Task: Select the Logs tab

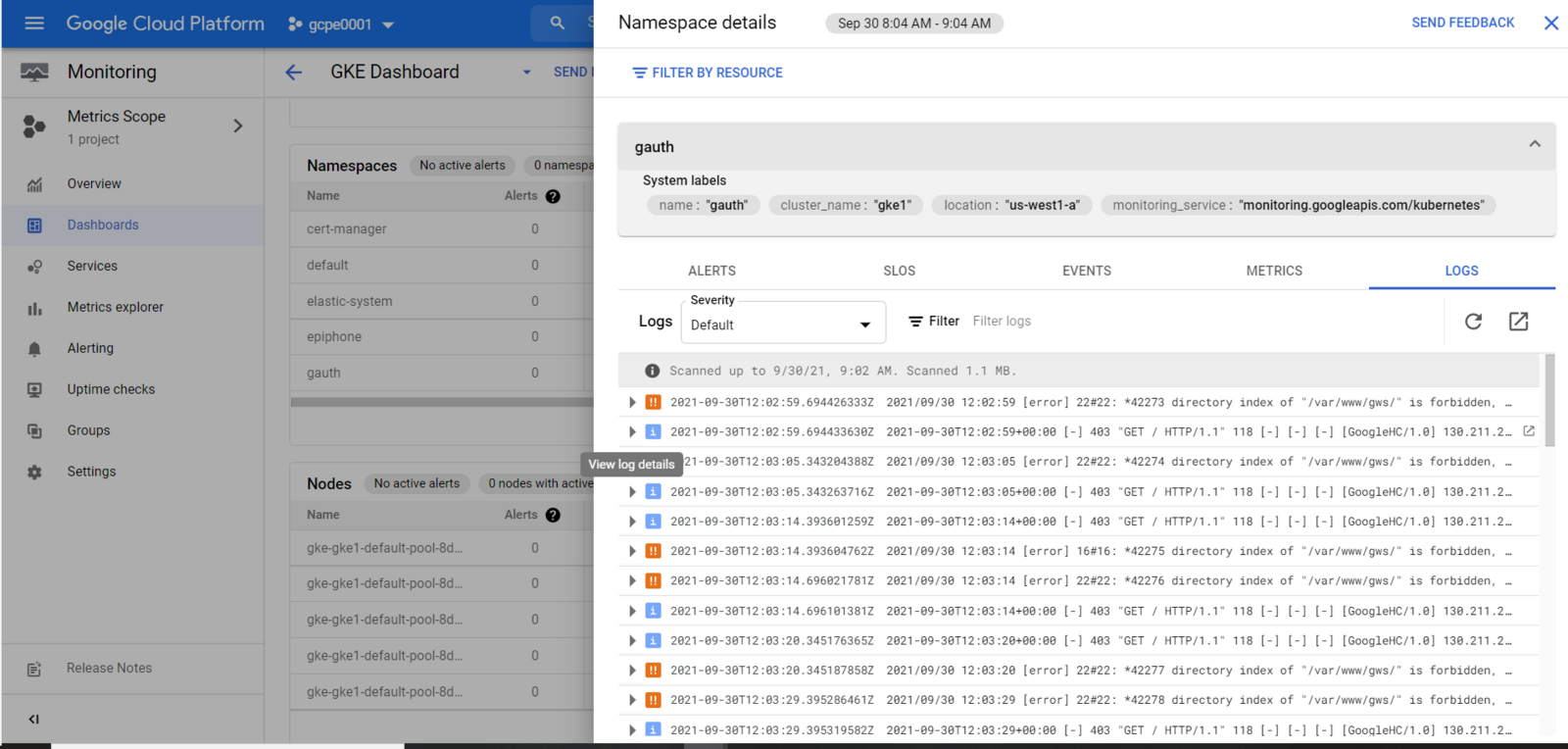Action: coord(1461,271)
